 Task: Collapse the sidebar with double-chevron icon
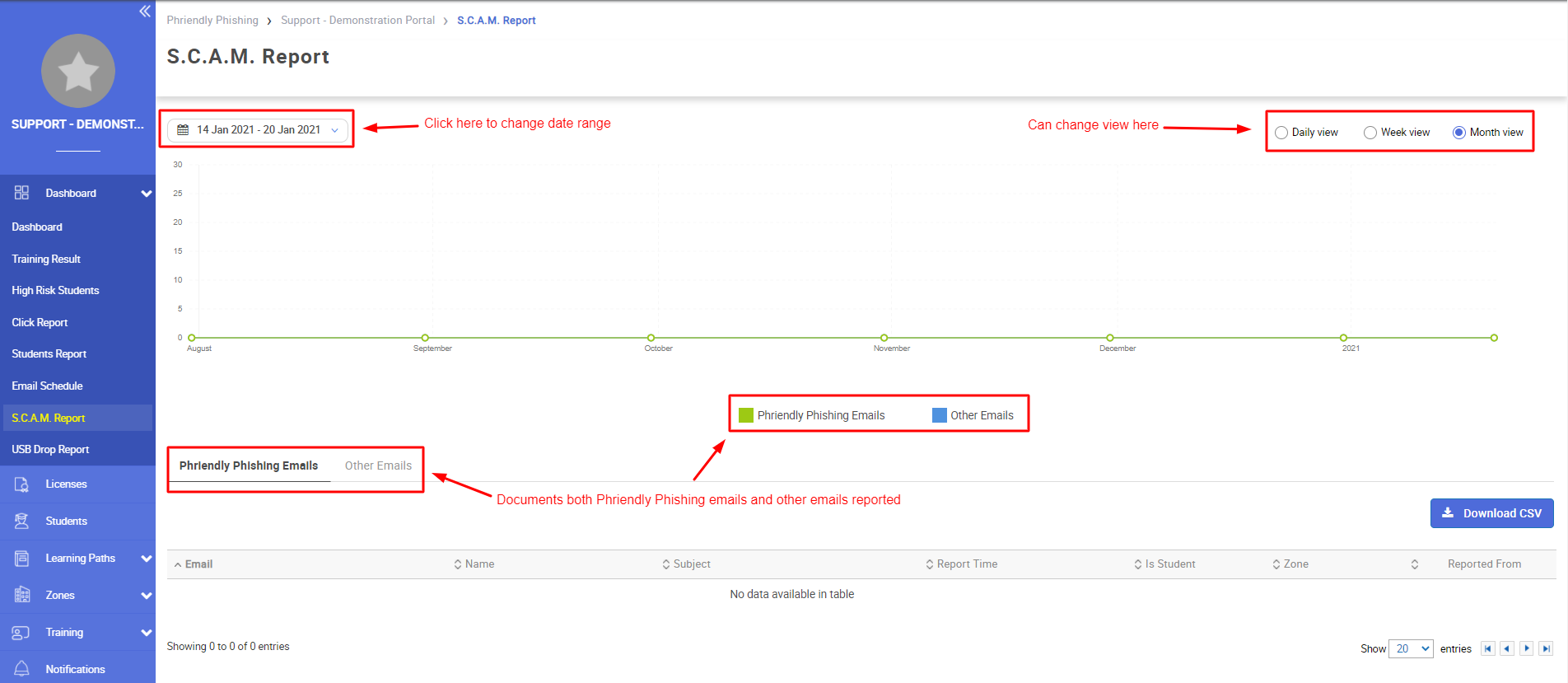click(145, 11)
